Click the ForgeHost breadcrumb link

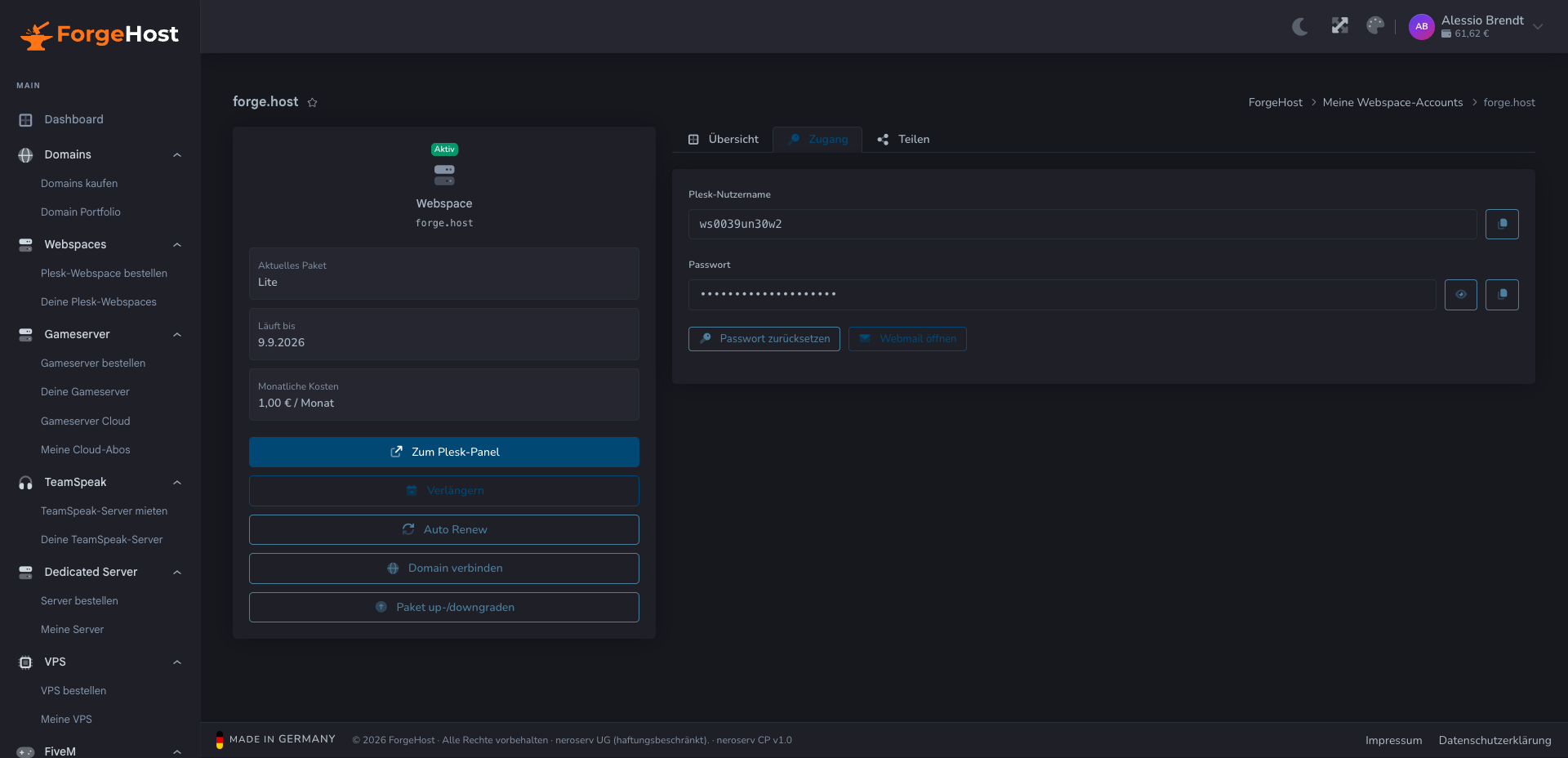(1276, 103)
